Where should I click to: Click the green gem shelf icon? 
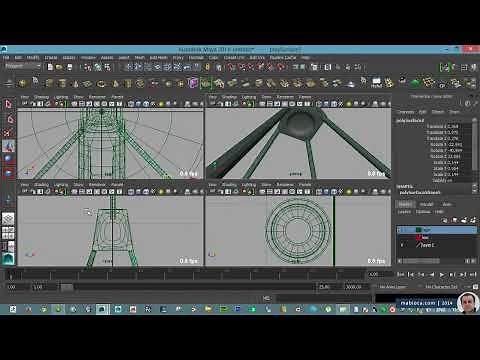415,83
